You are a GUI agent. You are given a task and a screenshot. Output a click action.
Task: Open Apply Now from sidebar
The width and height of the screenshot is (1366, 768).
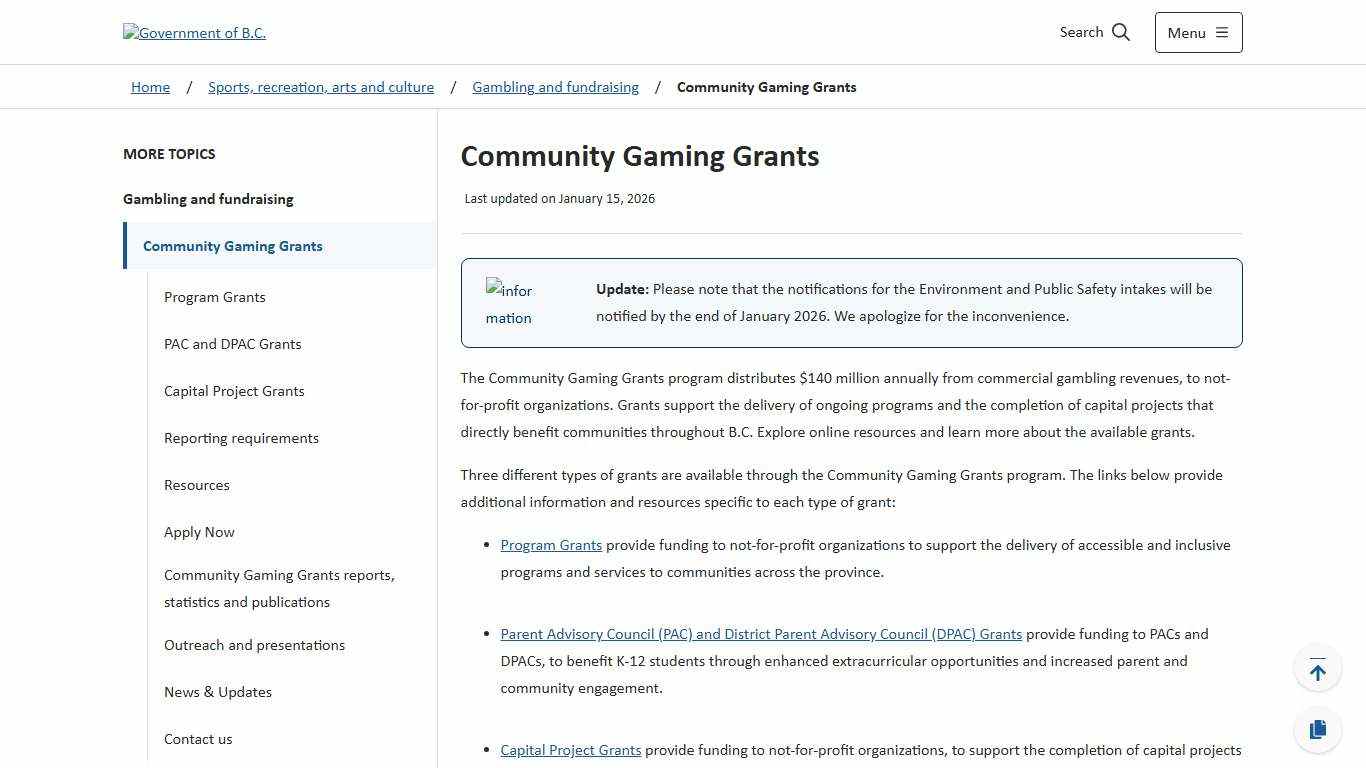coord(199,532)
